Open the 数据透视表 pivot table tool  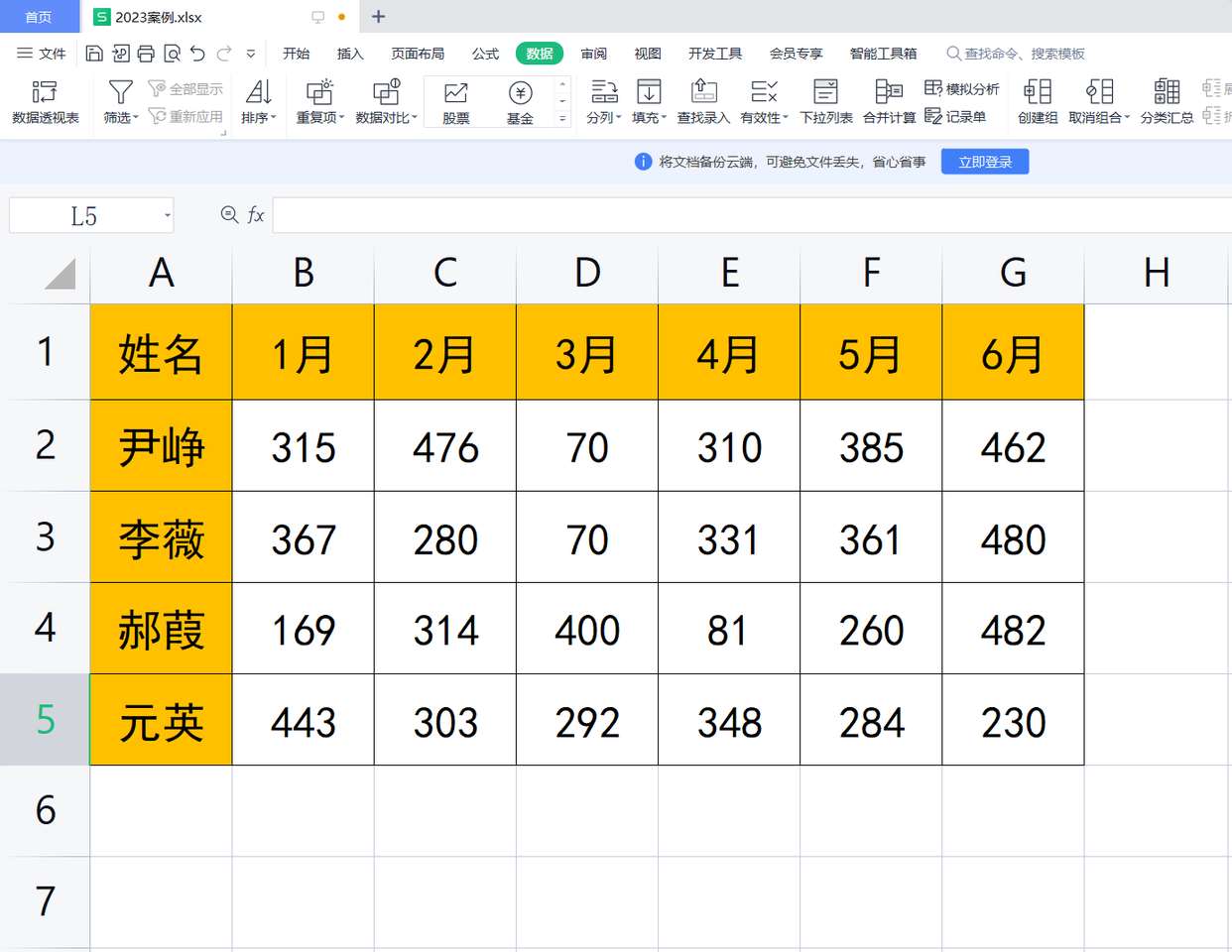point(45,102)
